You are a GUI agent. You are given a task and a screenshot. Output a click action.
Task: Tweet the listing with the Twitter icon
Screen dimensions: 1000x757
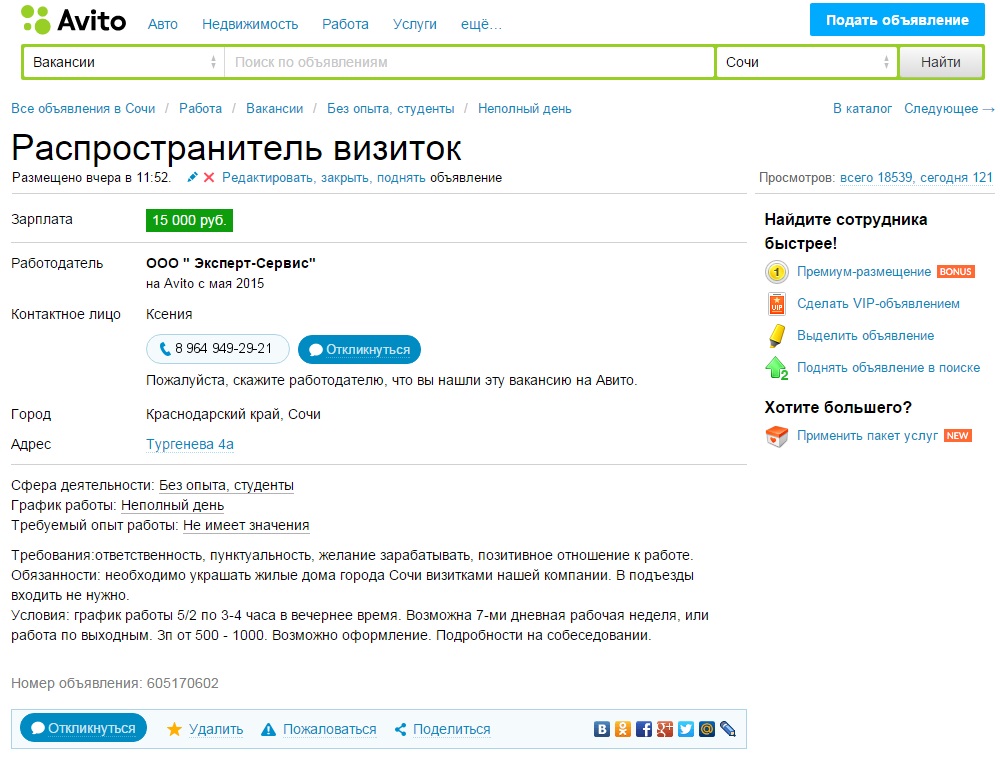686,729
